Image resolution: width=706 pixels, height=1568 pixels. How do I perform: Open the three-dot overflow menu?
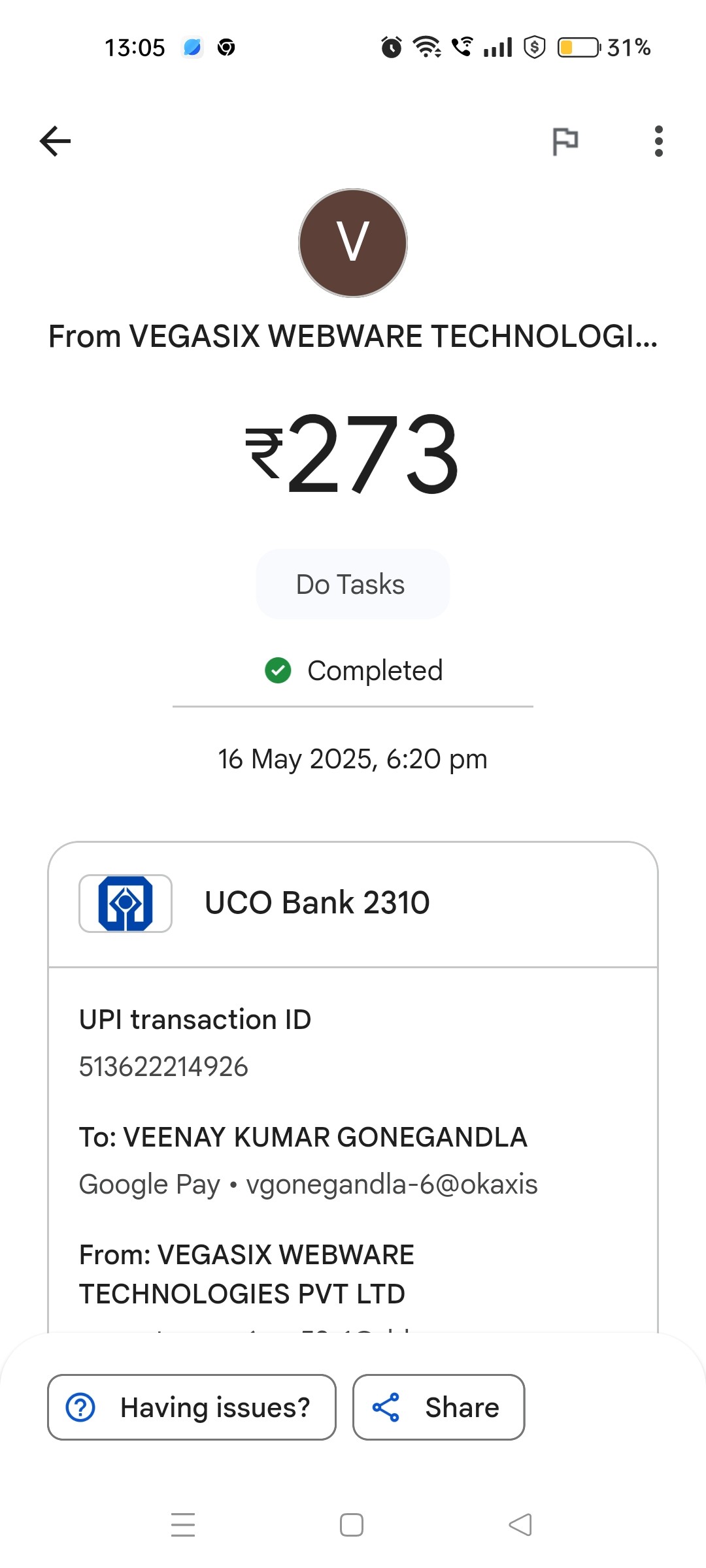click(x=658, y=141)
